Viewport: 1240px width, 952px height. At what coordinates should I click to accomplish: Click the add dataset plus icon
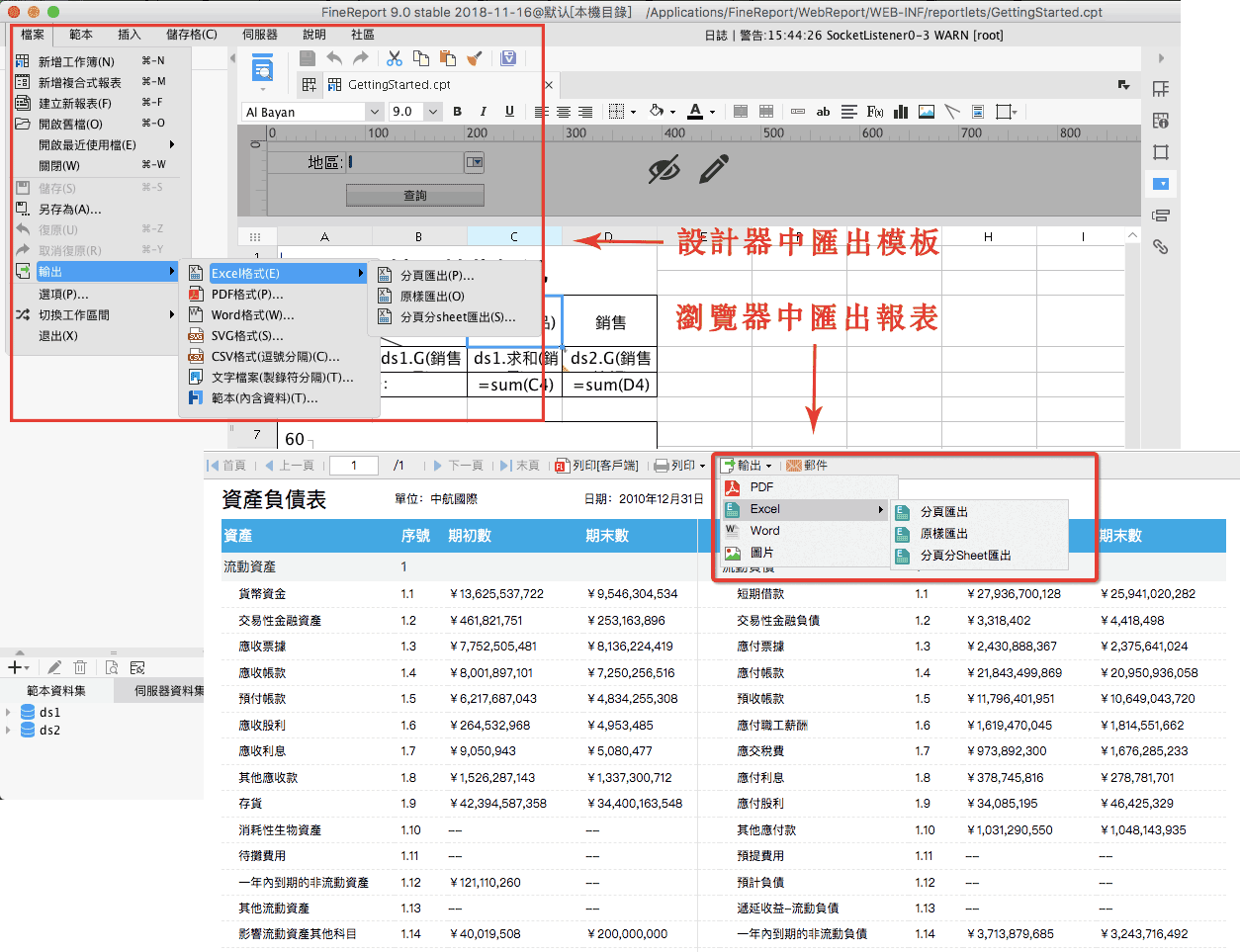click(x=18, y=667)
